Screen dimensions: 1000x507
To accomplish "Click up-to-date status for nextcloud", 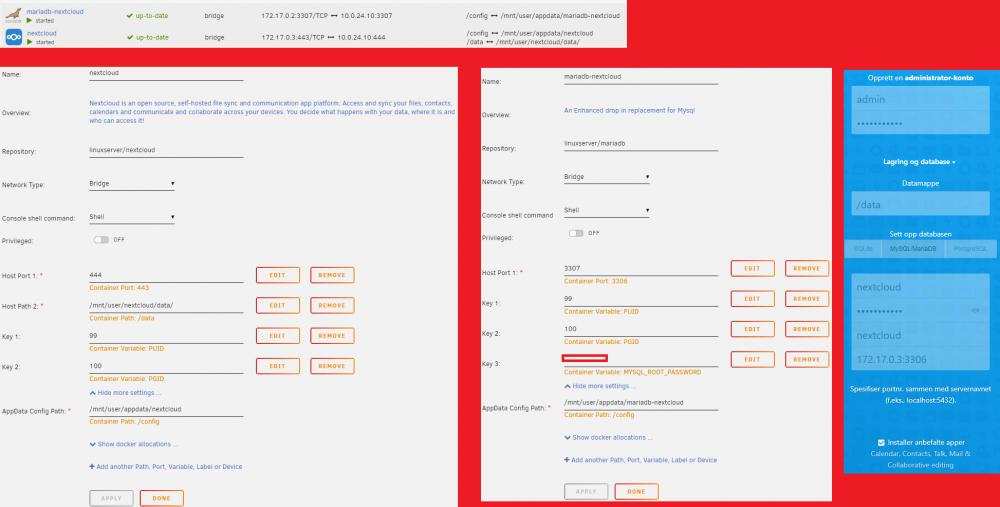I will [x=147, y=37].
